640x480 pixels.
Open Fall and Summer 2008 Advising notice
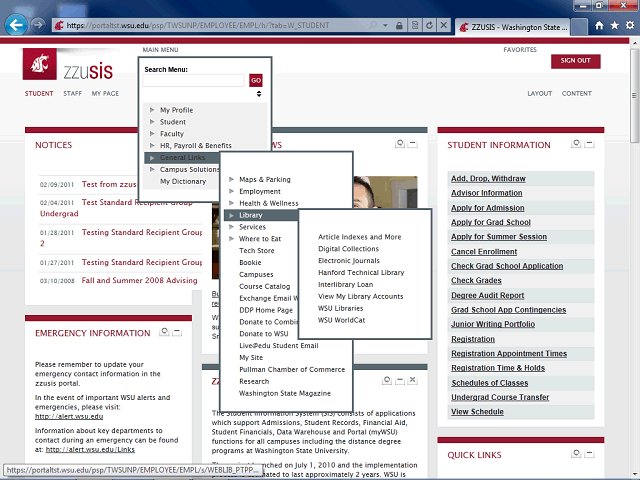[139, 280]
